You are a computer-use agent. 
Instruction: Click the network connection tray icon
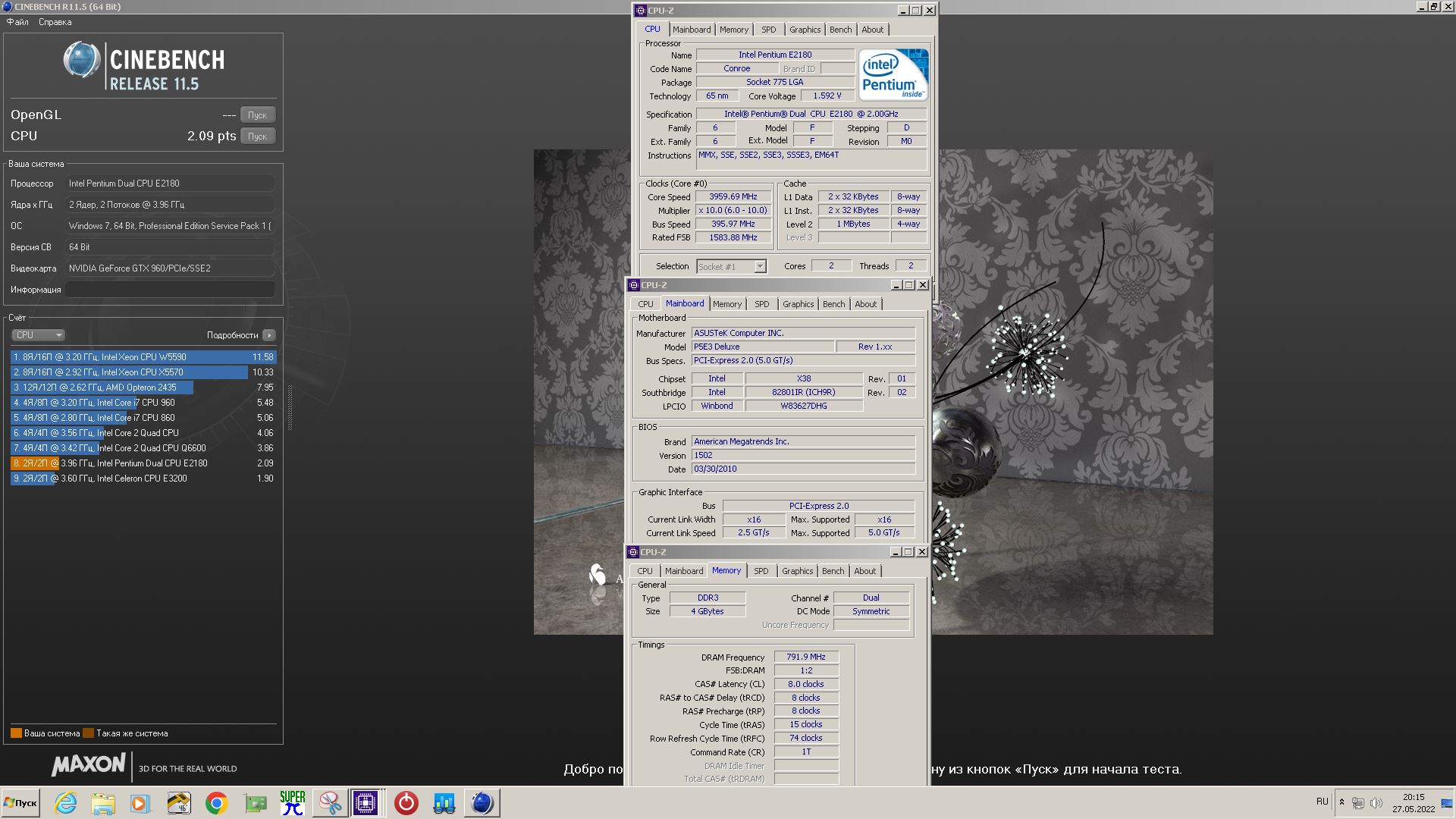pos(1358,803)
